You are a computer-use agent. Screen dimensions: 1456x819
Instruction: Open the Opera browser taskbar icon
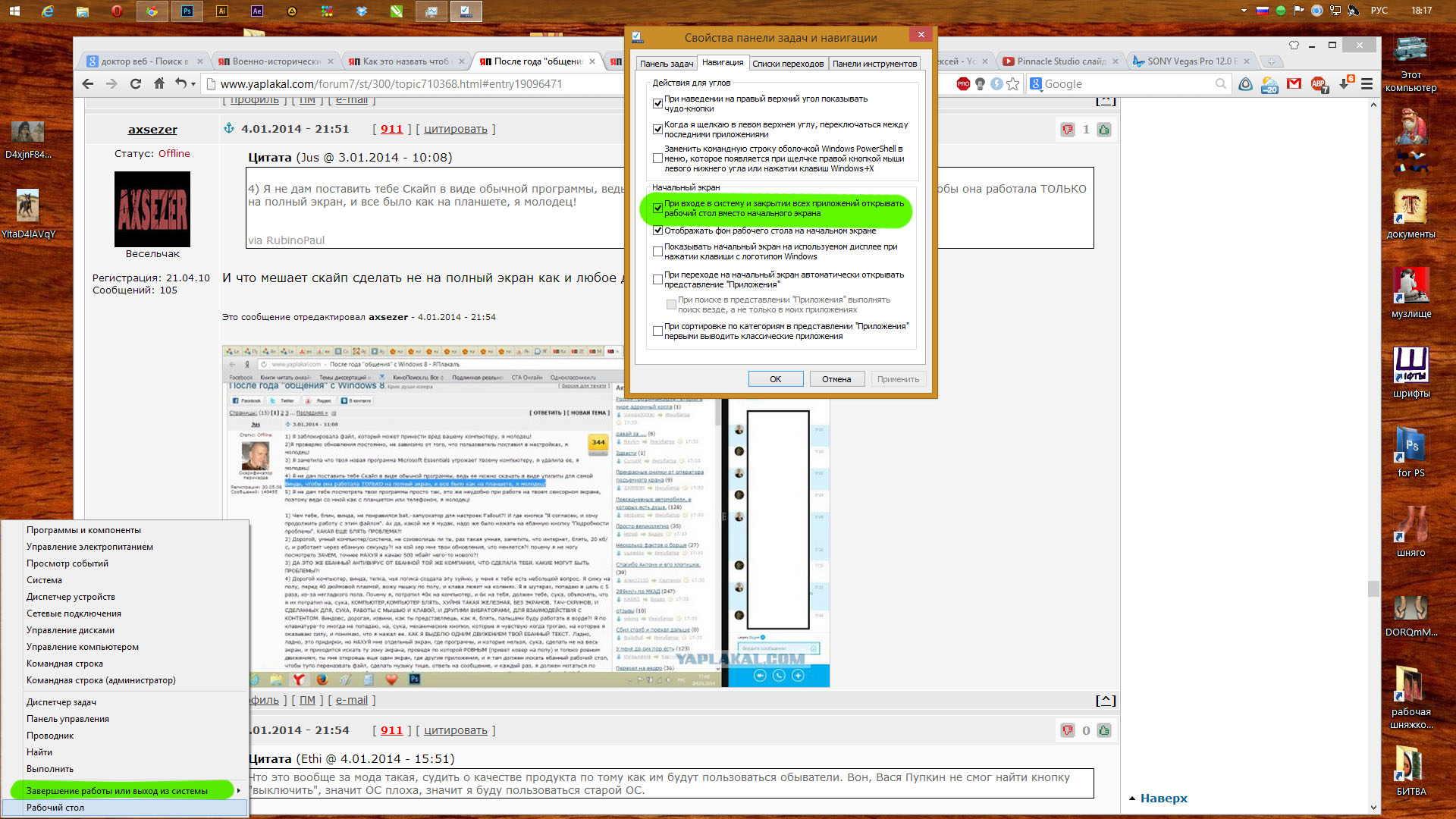pos(117,11)
